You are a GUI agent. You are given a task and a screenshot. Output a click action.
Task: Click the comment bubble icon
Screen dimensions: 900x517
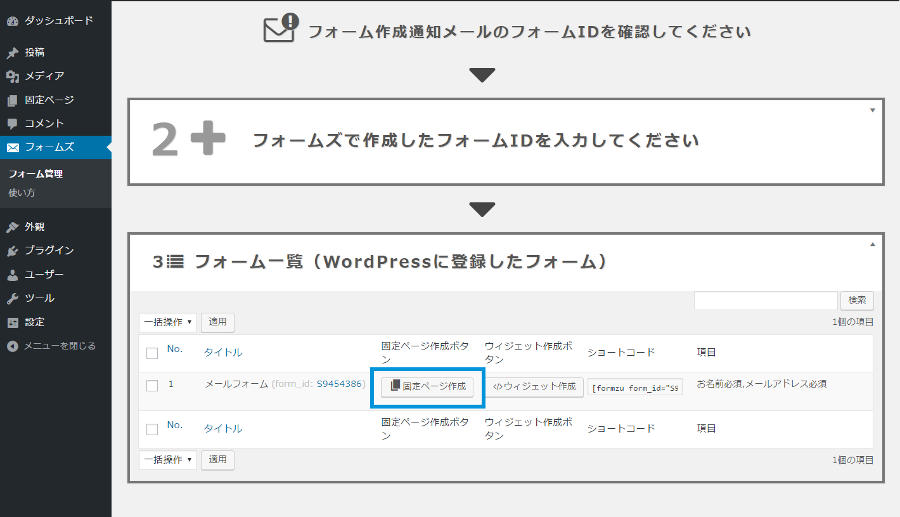point(13,124)
